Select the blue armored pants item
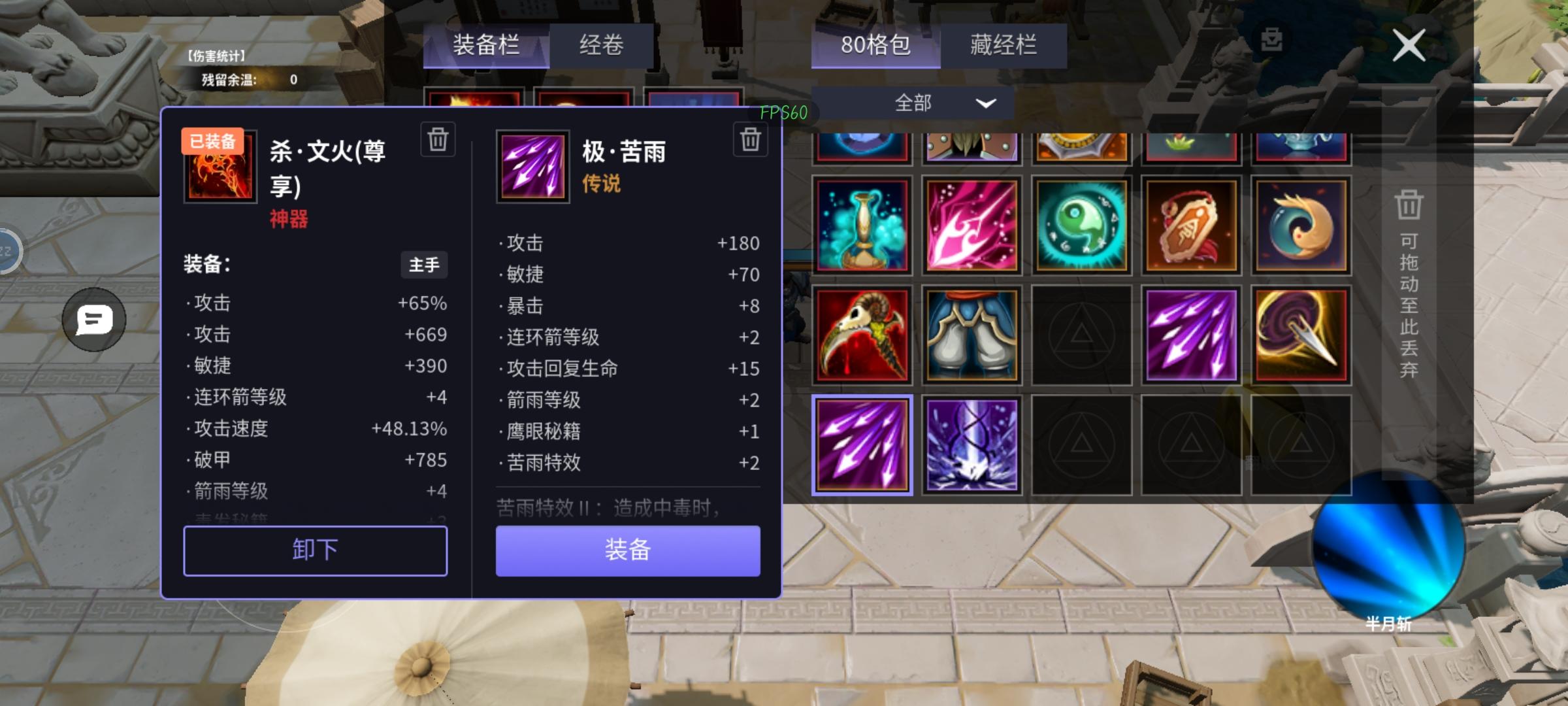The image size is (1568, 706). click(972, 335)
